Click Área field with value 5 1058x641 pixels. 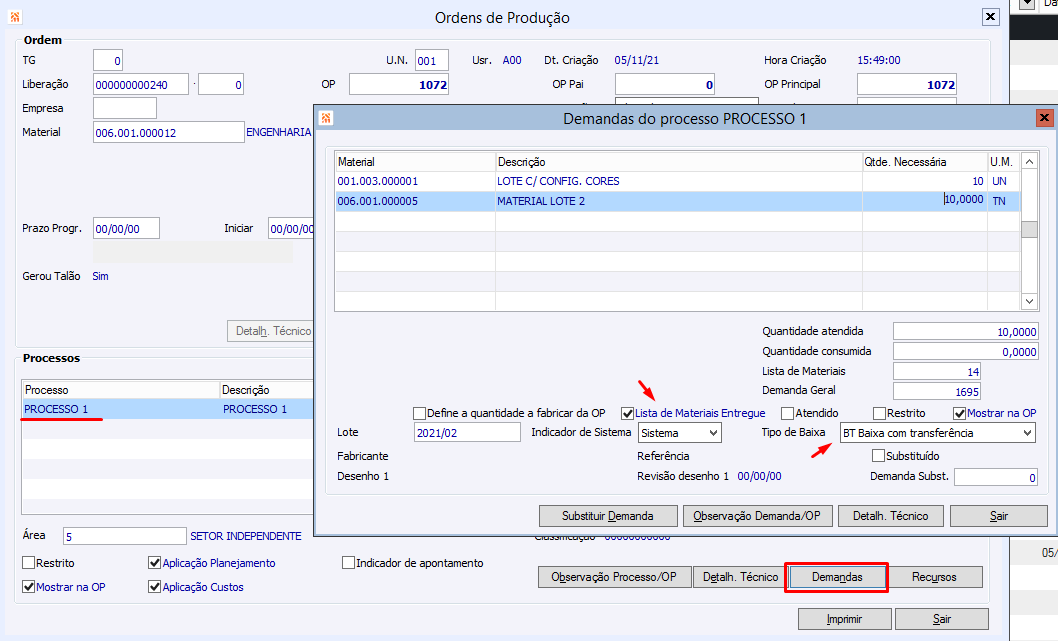125,536
